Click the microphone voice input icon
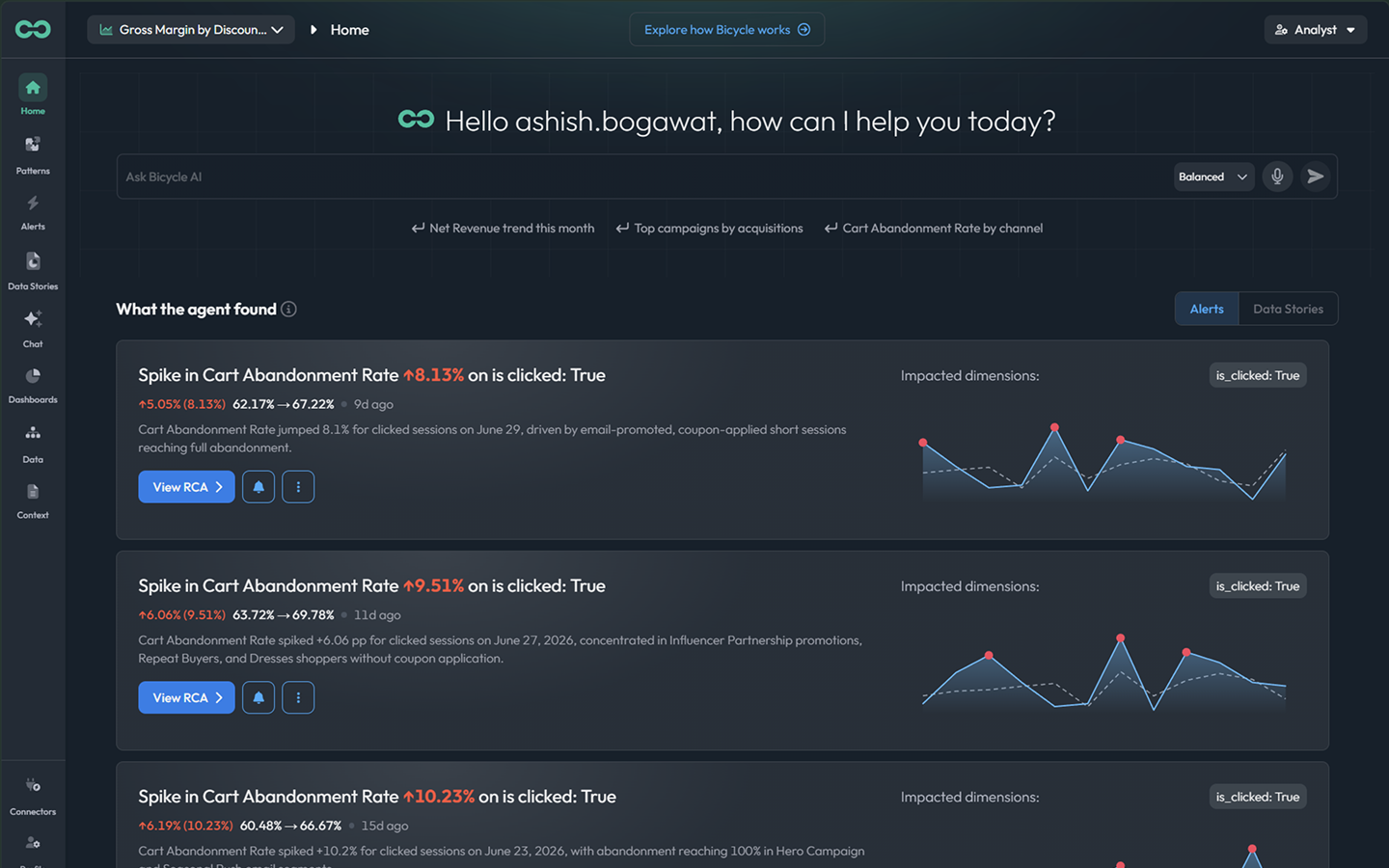Screen dimensions: 1389x868 click(x=1277, y=176)
